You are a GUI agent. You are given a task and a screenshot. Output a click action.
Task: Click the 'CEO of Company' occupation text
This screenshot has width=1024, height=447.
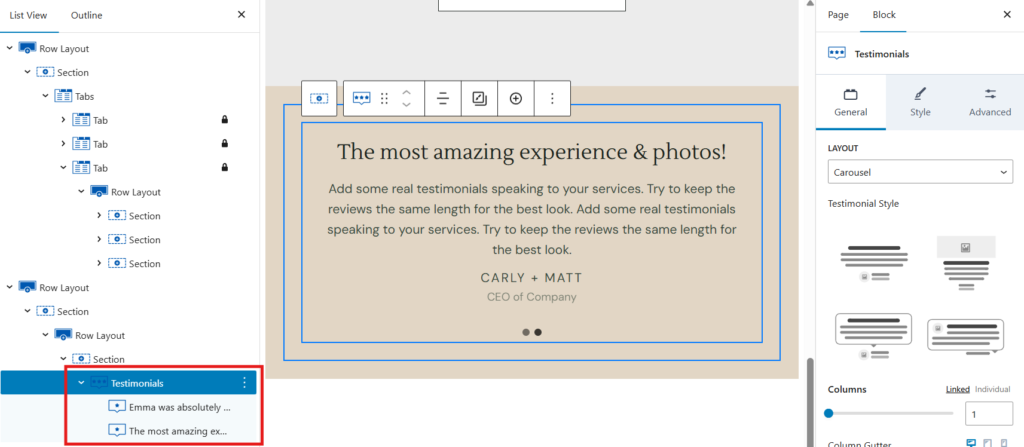coord(532,297)
